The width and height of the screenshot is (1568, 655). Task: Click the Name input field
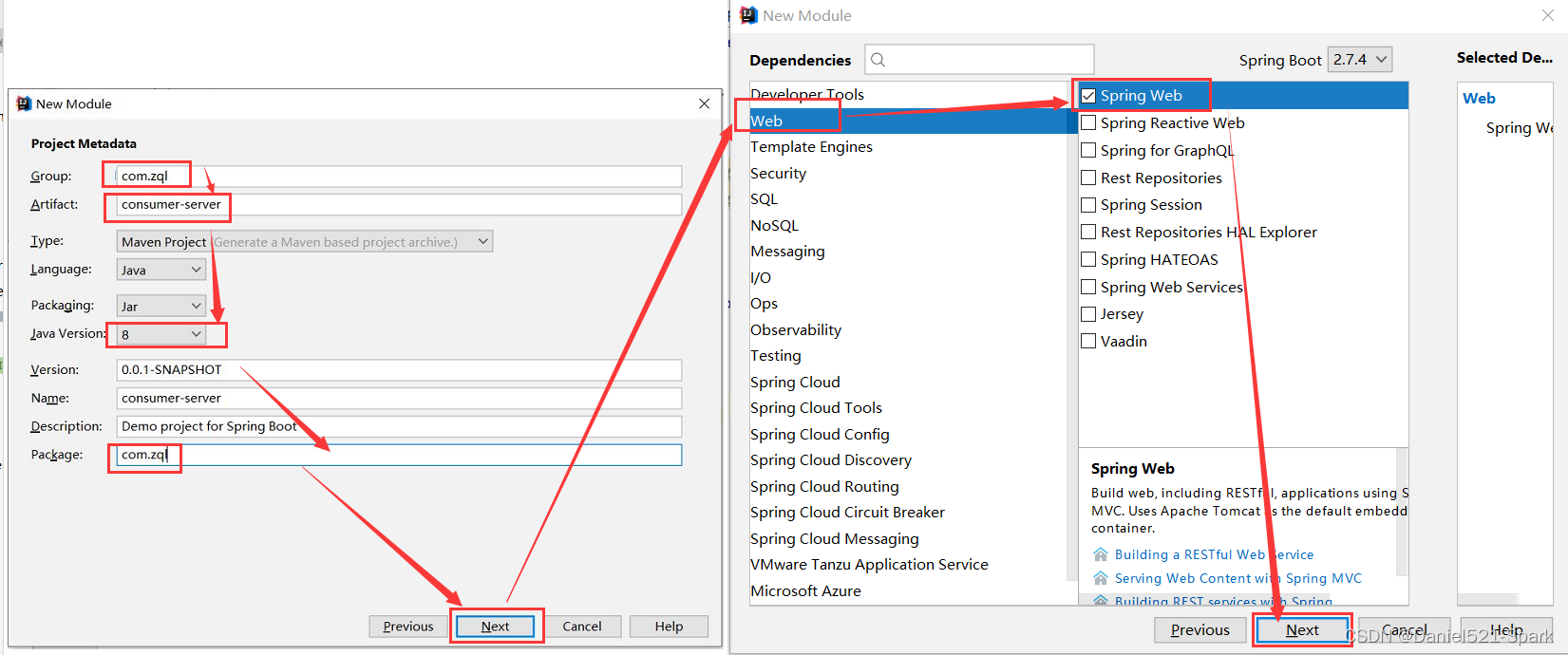(399, 398)
